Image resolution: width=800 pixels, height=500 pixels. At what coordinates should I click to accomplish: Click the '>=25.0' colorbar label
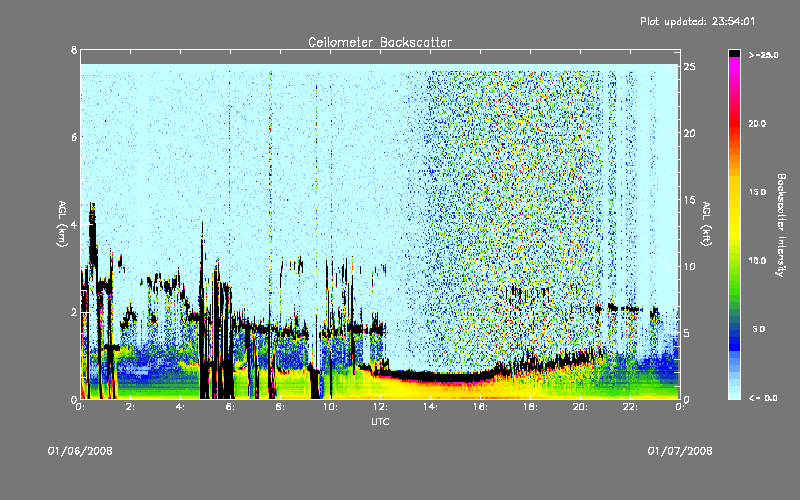coord(763,55)
